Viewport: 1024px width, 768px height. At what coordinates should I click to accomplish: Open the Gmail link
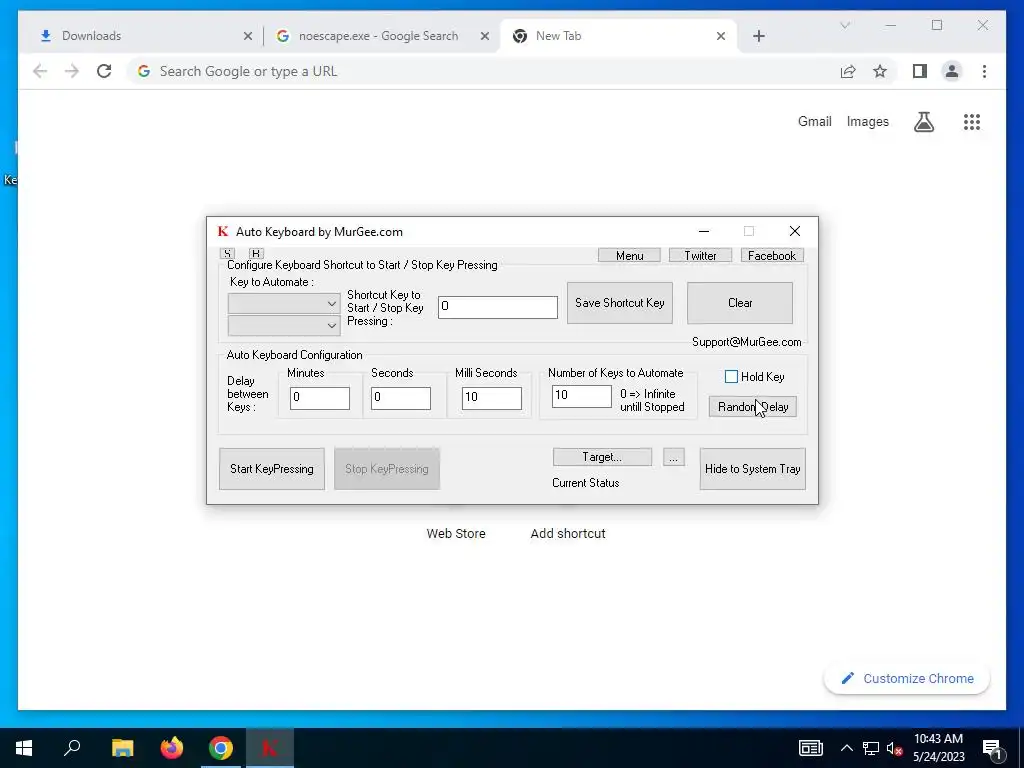(x=814, y=121)
